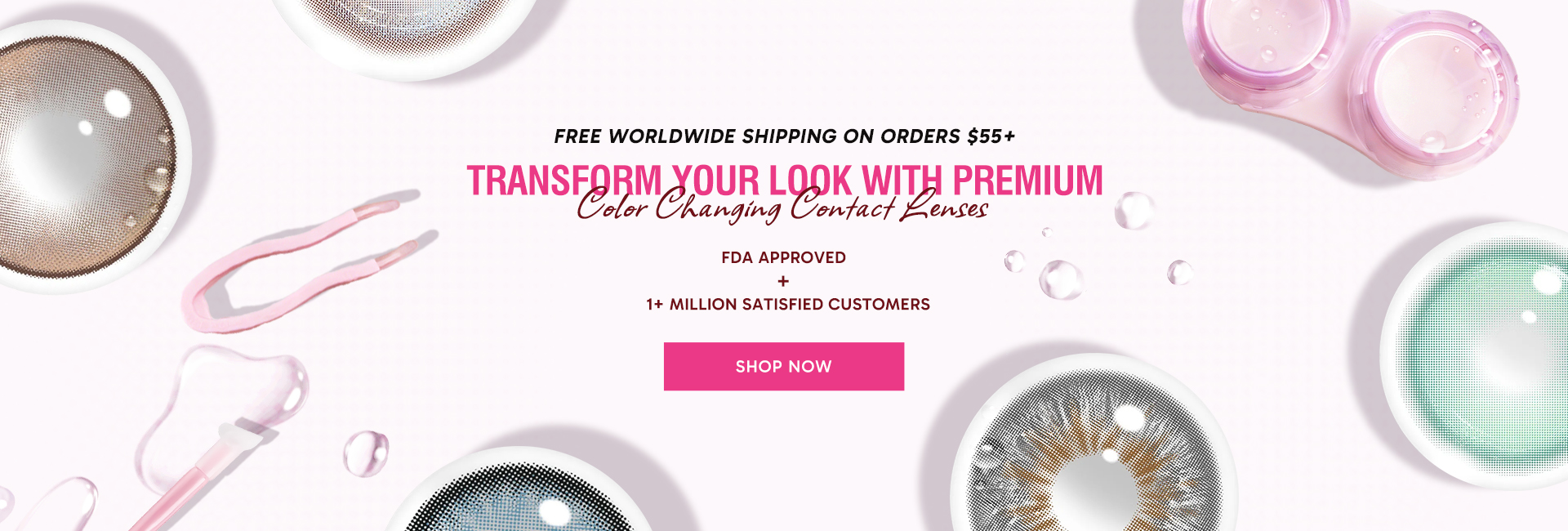Click the free worldwide shipping text
The height and width of the screenshot is (531, 1568).
[x=784, y=136]
